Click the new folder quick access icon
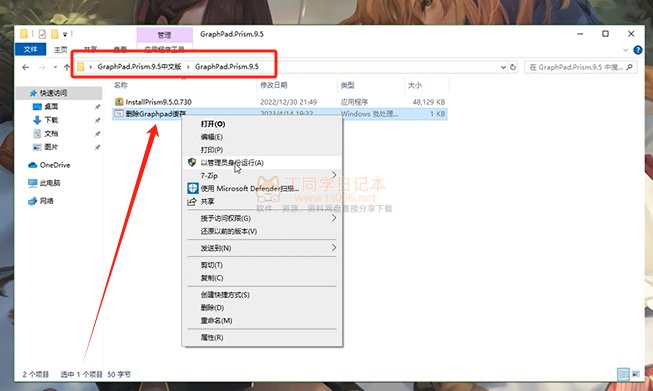The image size is (653, 391). 55,34
